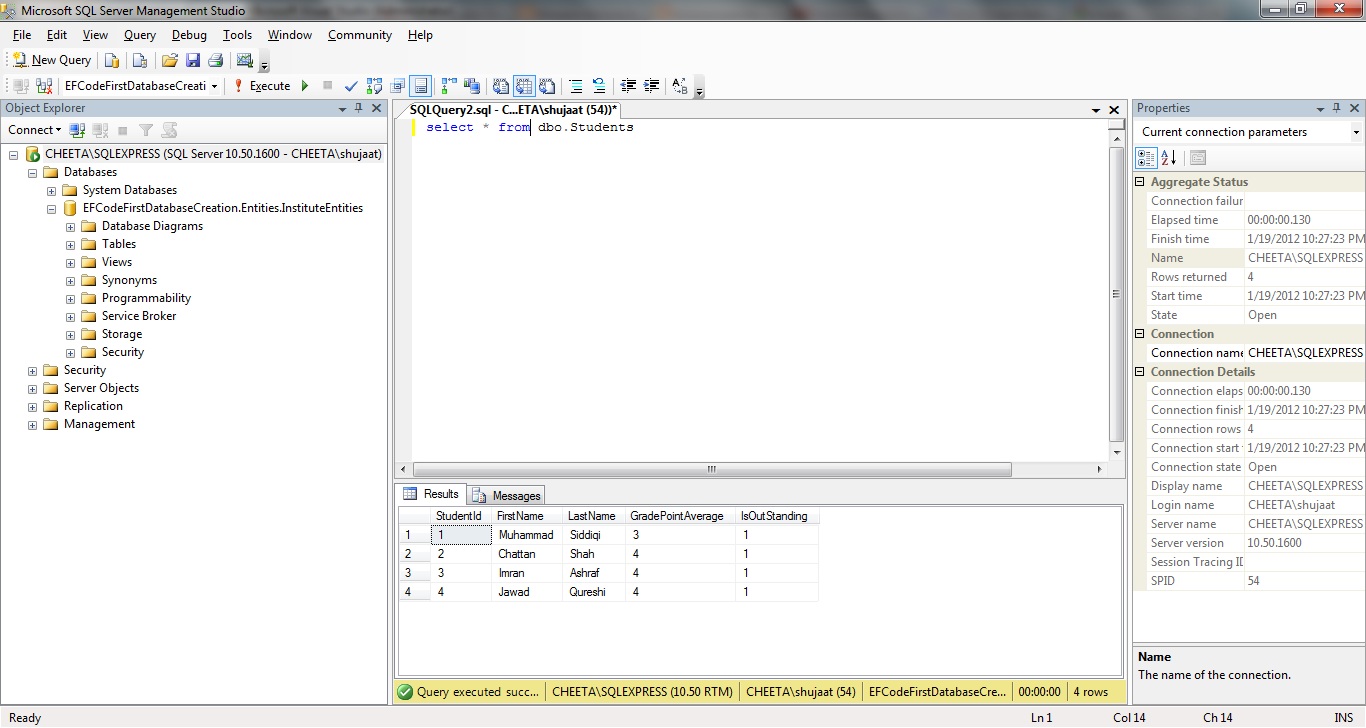Click the horizontal scrollbar of the query editor
This screenshot has width=1366, height=728.
pyautogui.click(x=710, y=468)
